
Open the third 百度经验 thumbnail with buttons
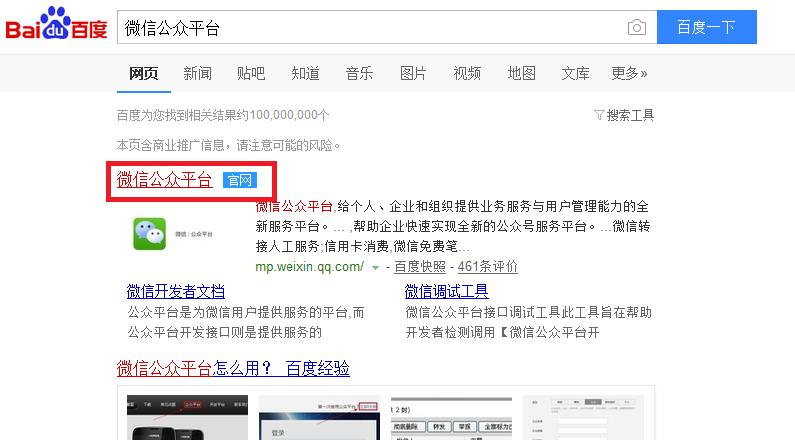(x=451, y=418)
